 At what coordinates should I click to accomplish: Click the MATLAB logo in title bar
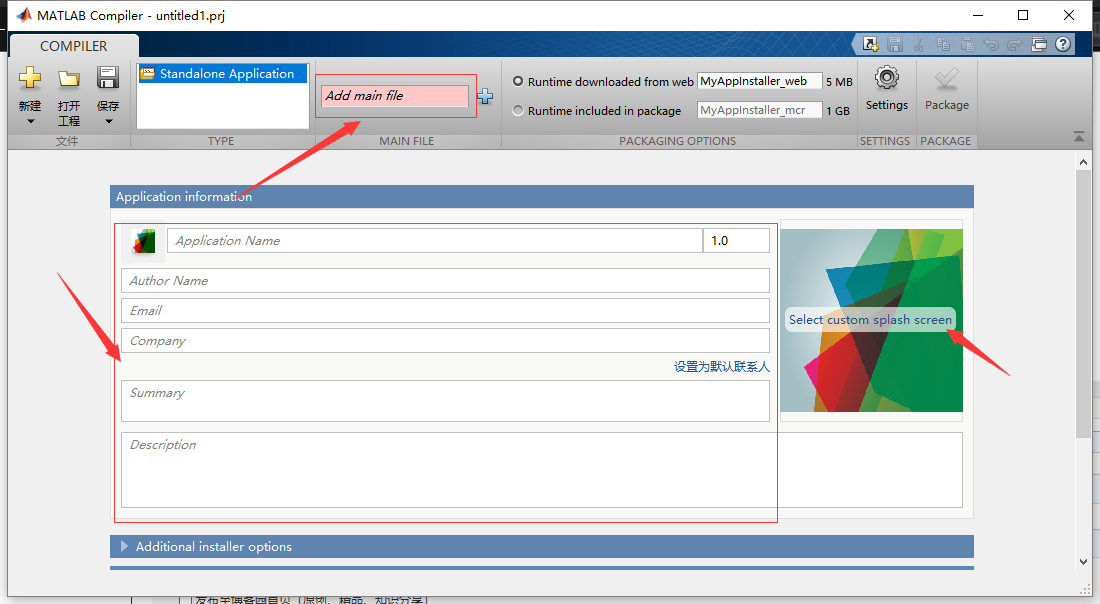click(24, 15)
